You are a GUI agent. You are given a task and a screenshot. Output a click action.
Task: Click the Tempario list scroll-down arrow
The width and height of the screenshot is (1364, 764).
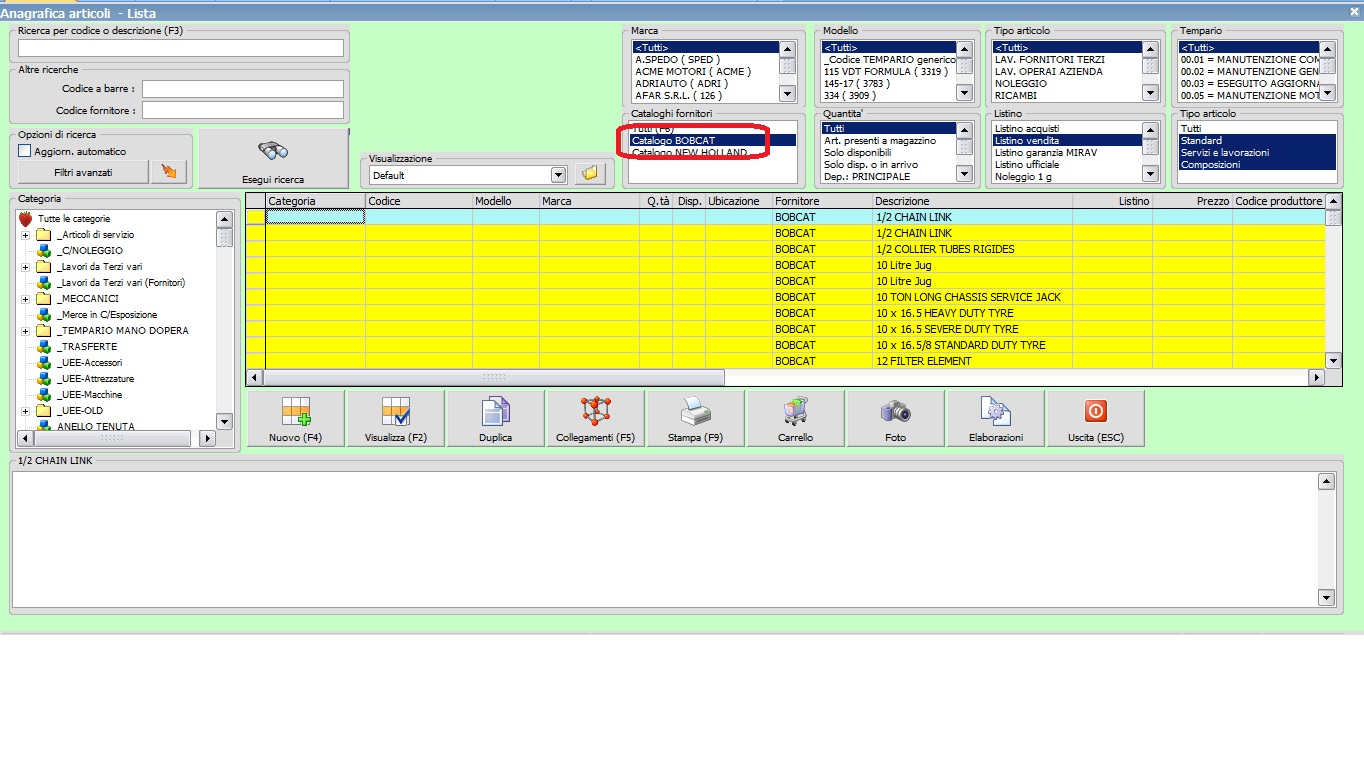tap(1329, 94)
